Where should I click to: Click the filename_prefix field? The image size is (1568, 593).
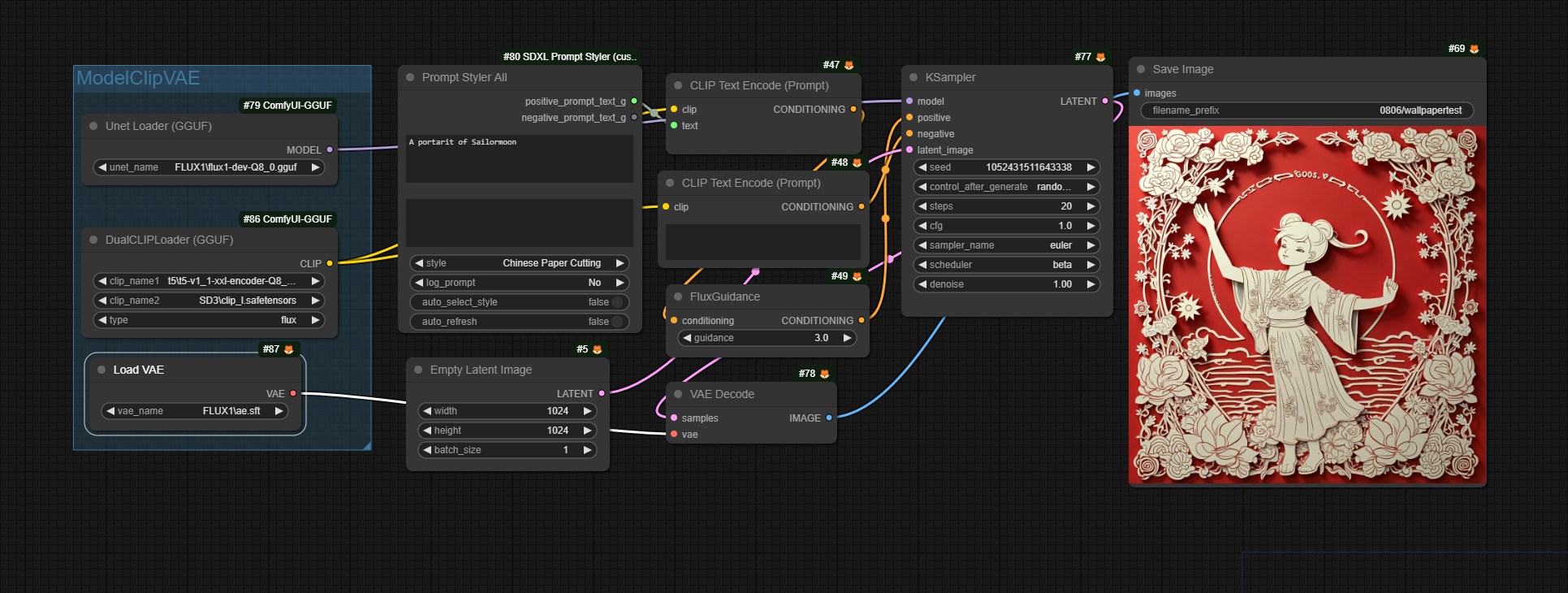click(1307, 110)
